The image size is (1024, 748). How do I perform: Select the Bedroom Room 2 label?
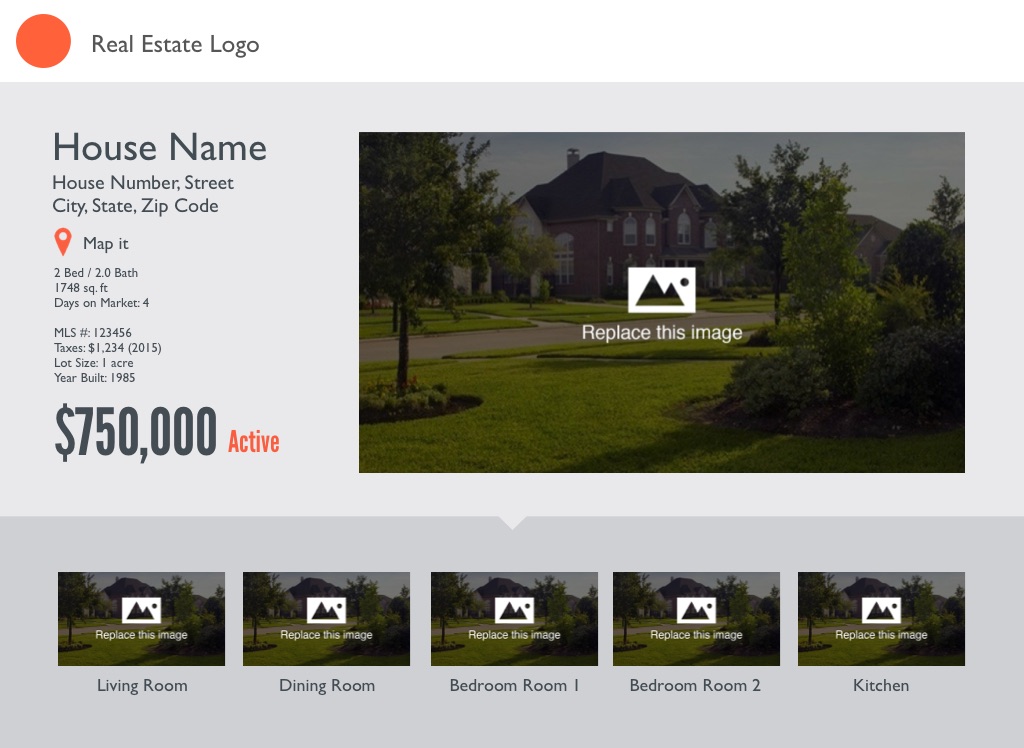695,686
